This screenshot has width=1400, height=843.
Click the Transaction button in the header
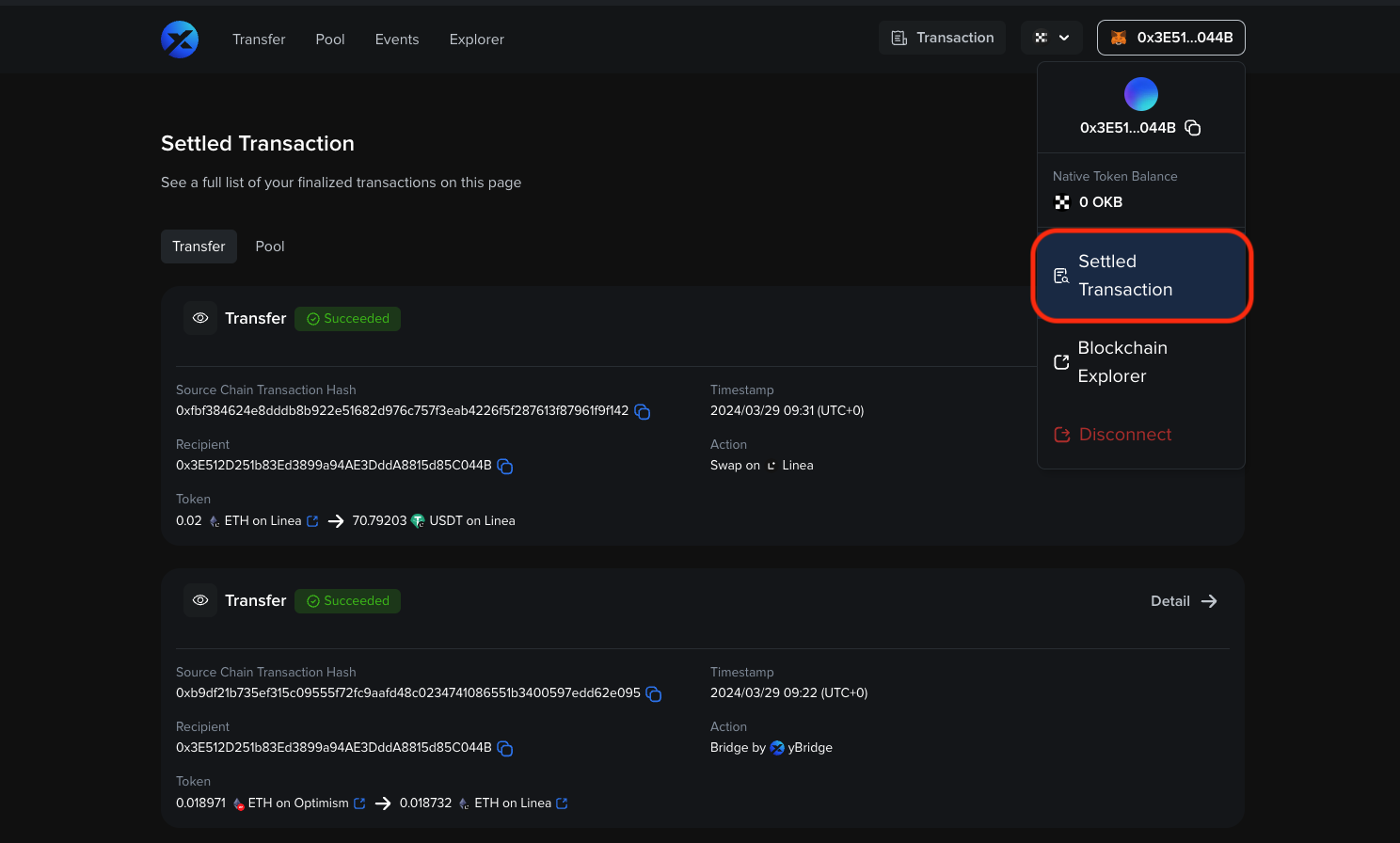[942, 37]
